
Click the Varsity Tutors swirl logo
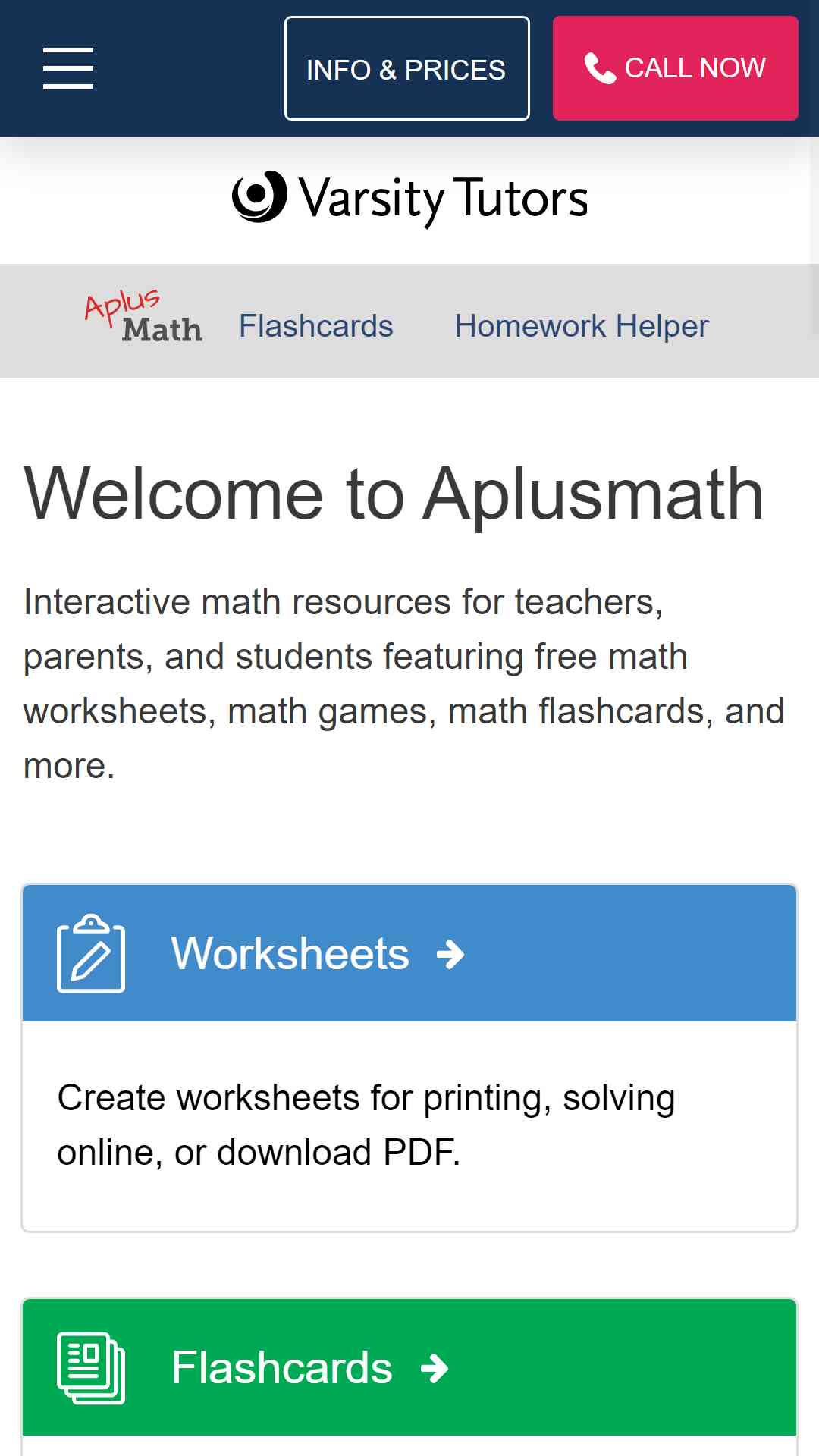tap(259, 196)
